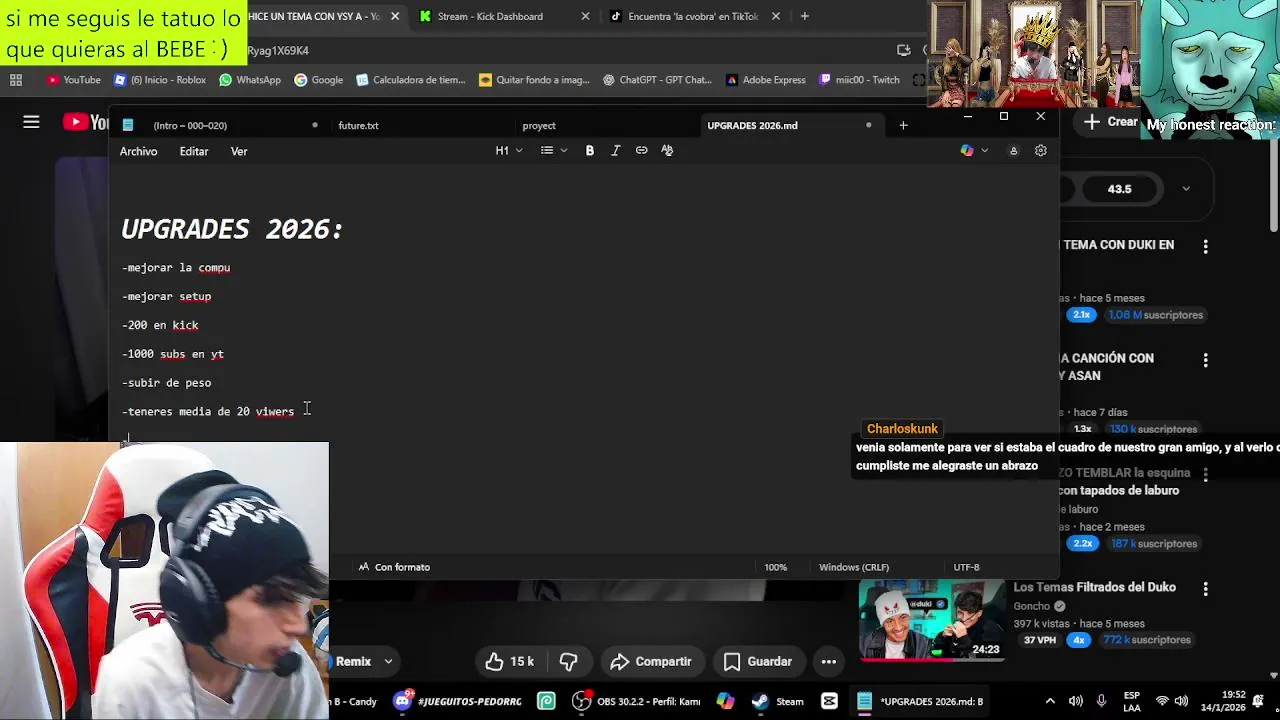Open the Calculadora de tiempo bookmark
1280x720 pixels.
click(x=410, y=80)
